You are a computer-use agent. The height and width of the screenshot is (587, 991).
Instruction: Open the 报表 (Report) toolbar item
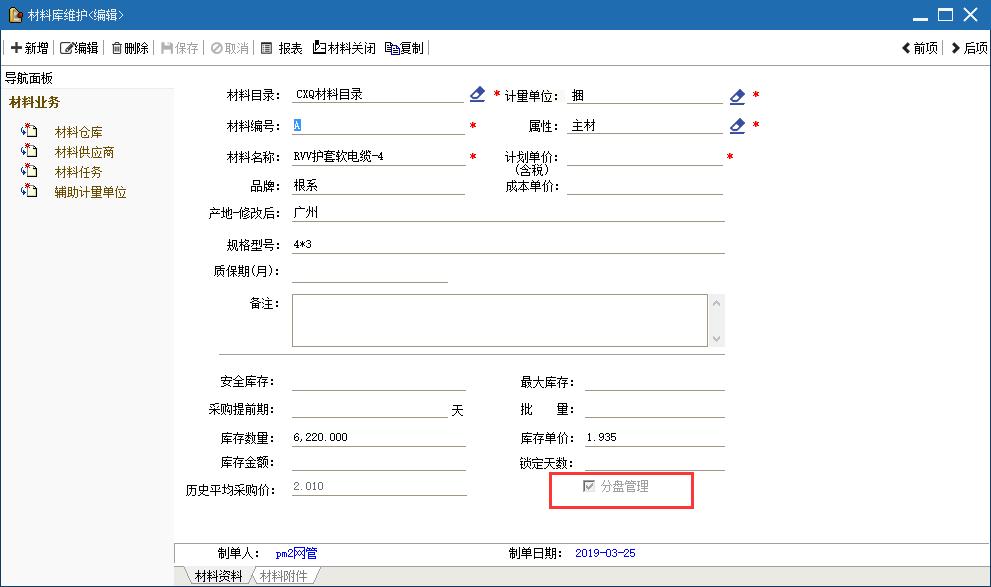[x=281, y=48]
